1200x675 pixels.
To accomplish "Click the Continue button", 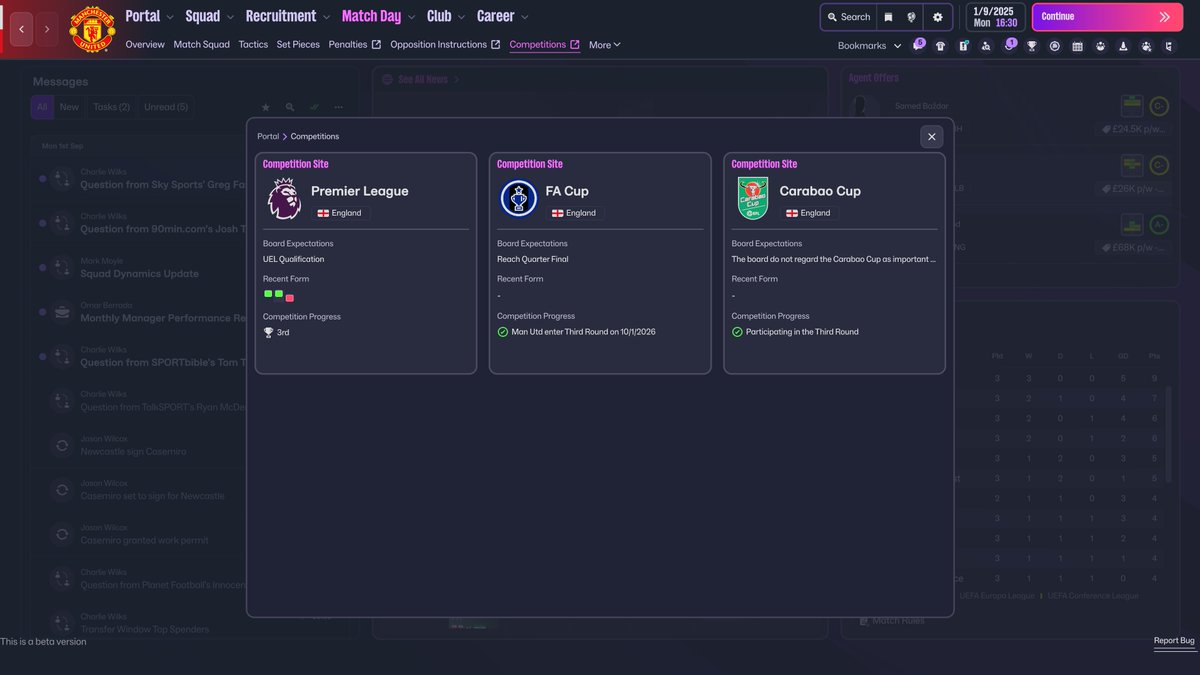I will coord(1106,17).
